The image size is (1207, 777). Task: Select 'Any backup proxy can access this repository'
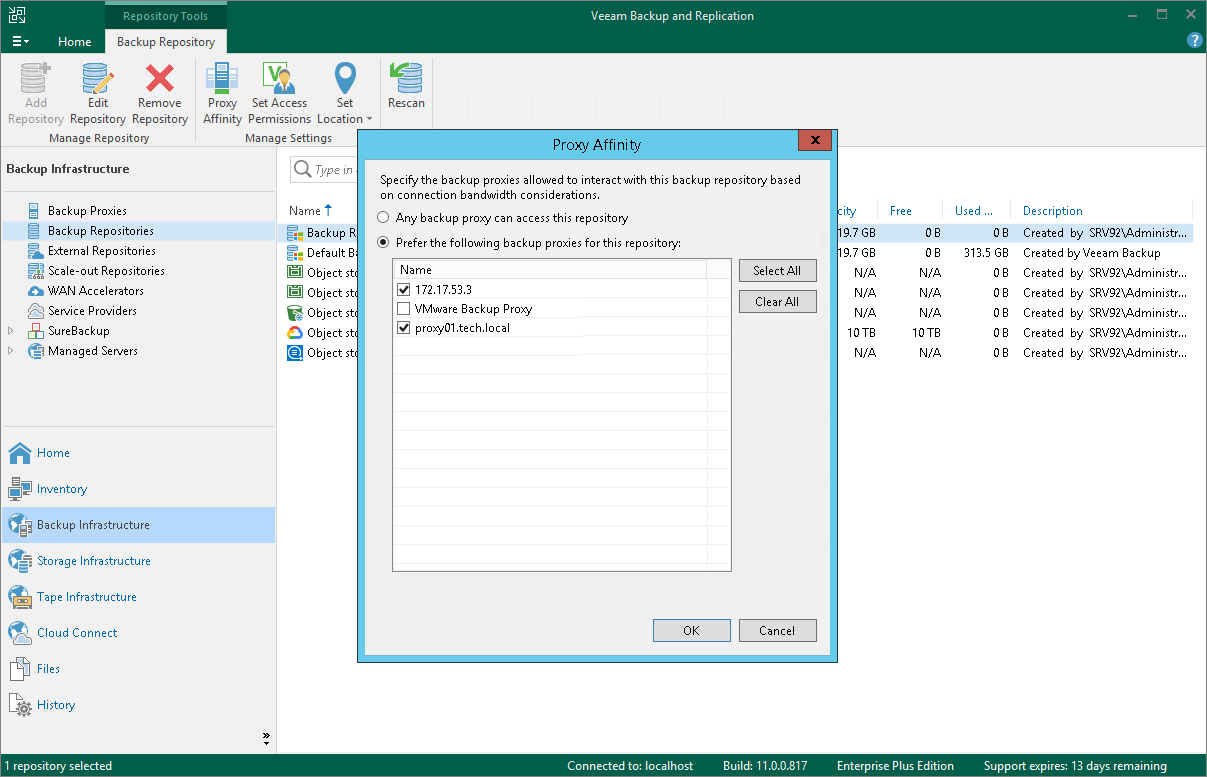click(383, 218)
